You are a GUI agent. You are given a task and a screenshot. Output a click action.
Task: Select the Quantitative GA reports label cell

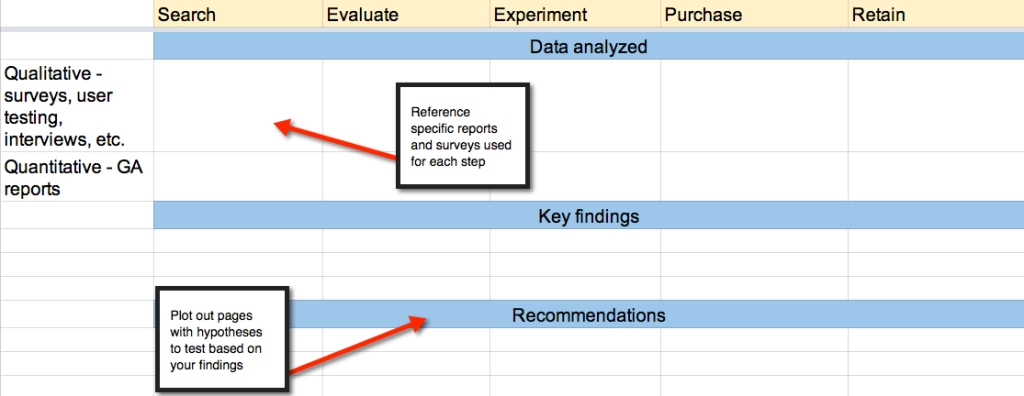pyautogui.click(x=76, y=177)
